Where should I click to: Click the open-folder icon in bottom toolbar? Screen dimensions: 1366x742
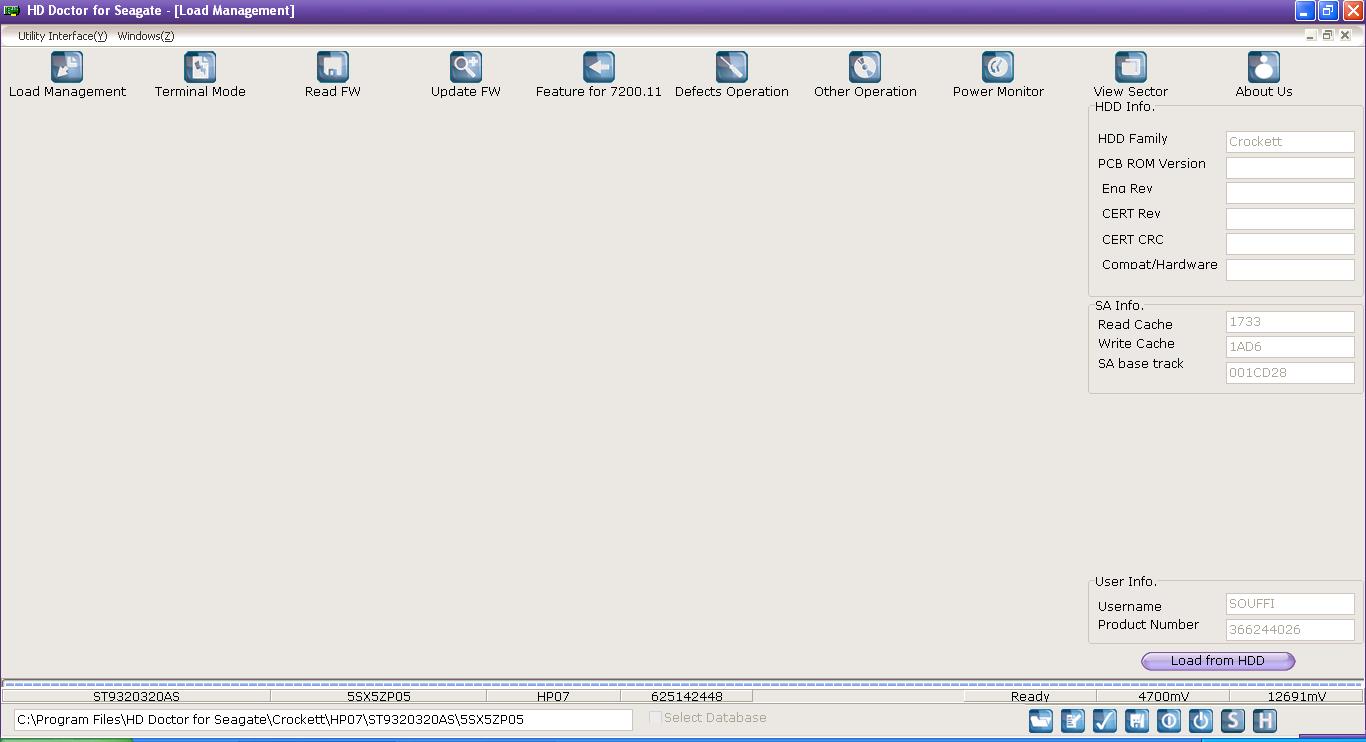[1041, 720]
